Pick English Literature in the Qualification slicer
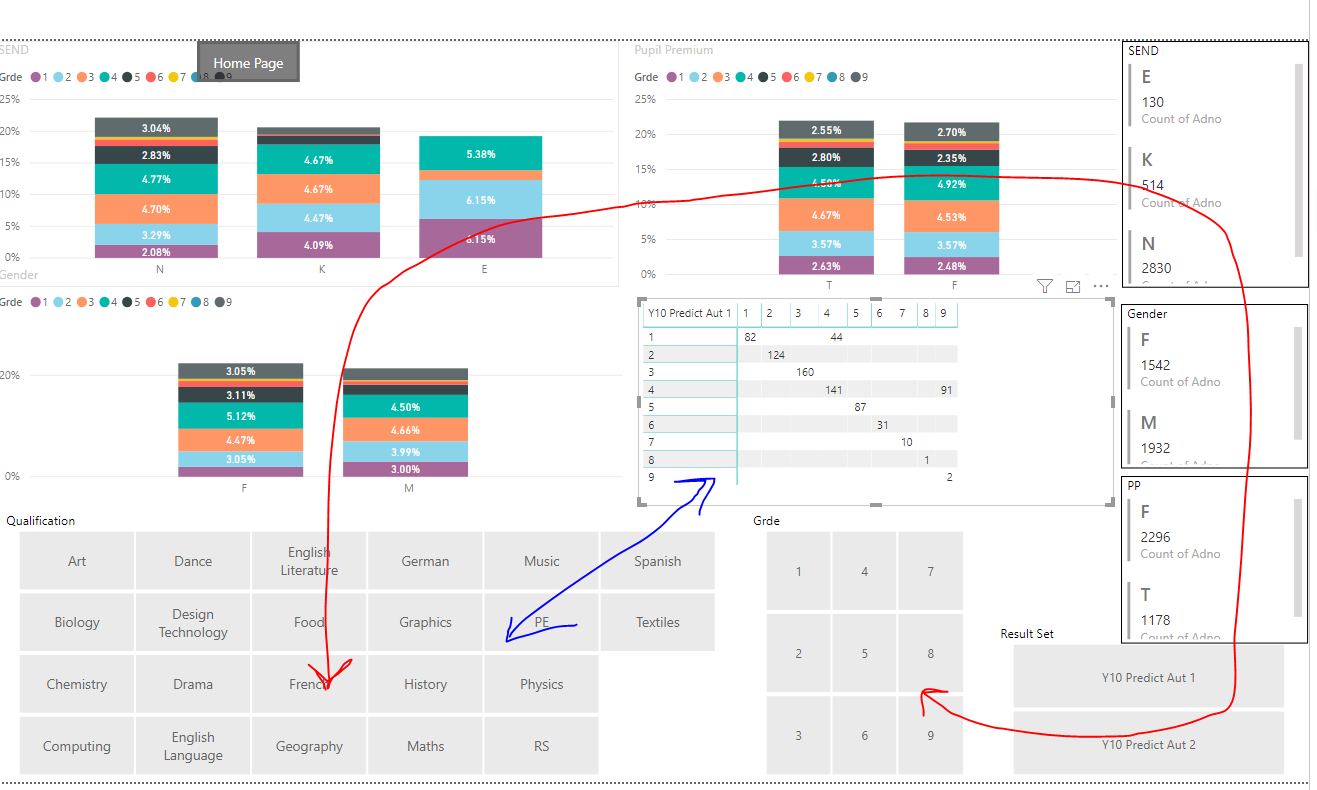This screenshot has width=1317, height=790. pyautogui.click(x=309, y=561)
